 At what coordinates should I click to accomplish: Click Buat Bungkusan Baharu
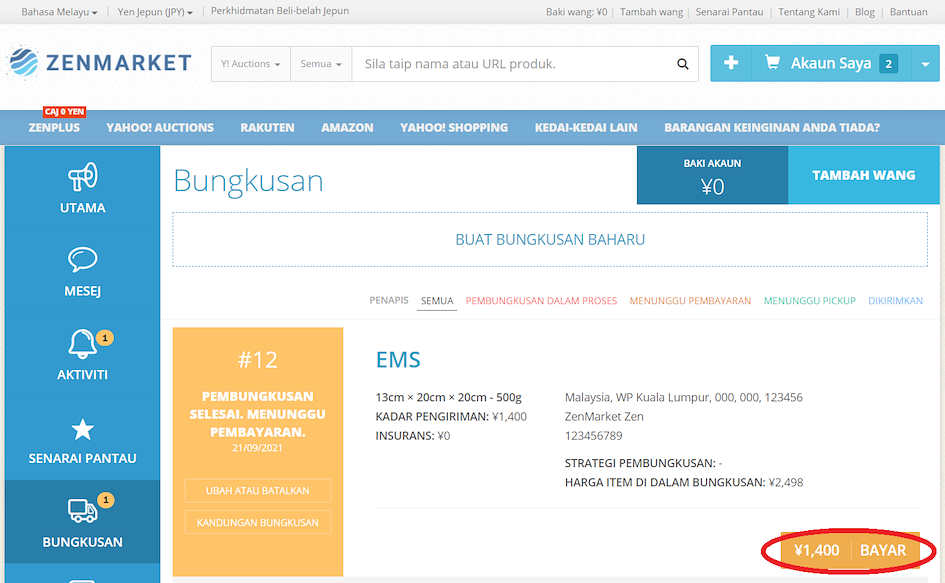pyautogui.click(x=550, y=239)
